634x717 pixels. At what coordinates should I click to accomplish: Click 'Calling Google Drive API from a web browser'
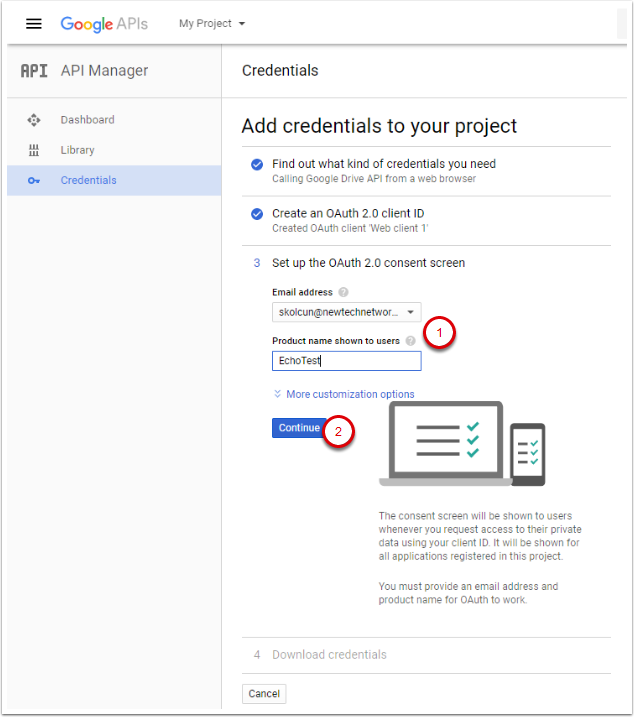(x=374, y=179)
